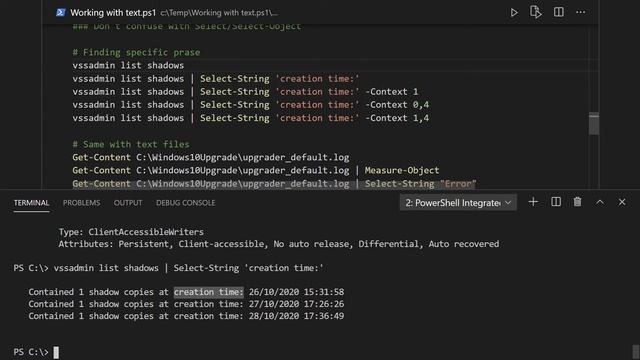
Task: Click the 'Attributes: Persistent' terminal line
Action: 279,244
